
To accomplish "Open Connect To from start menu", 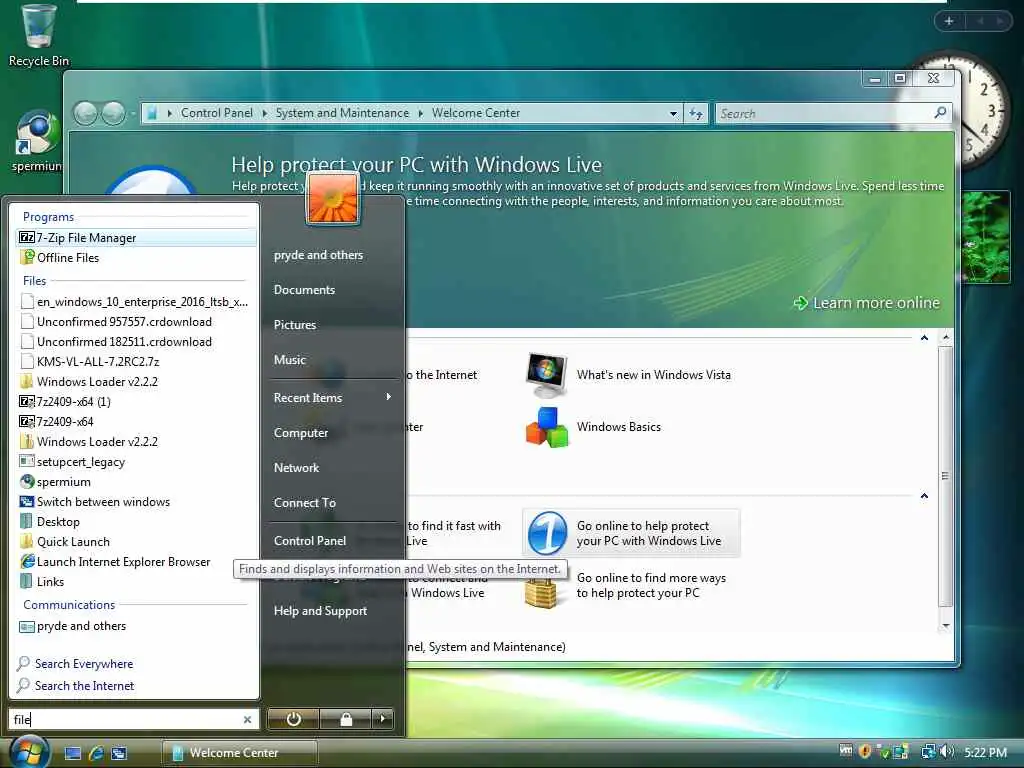I will pos(304,503).
